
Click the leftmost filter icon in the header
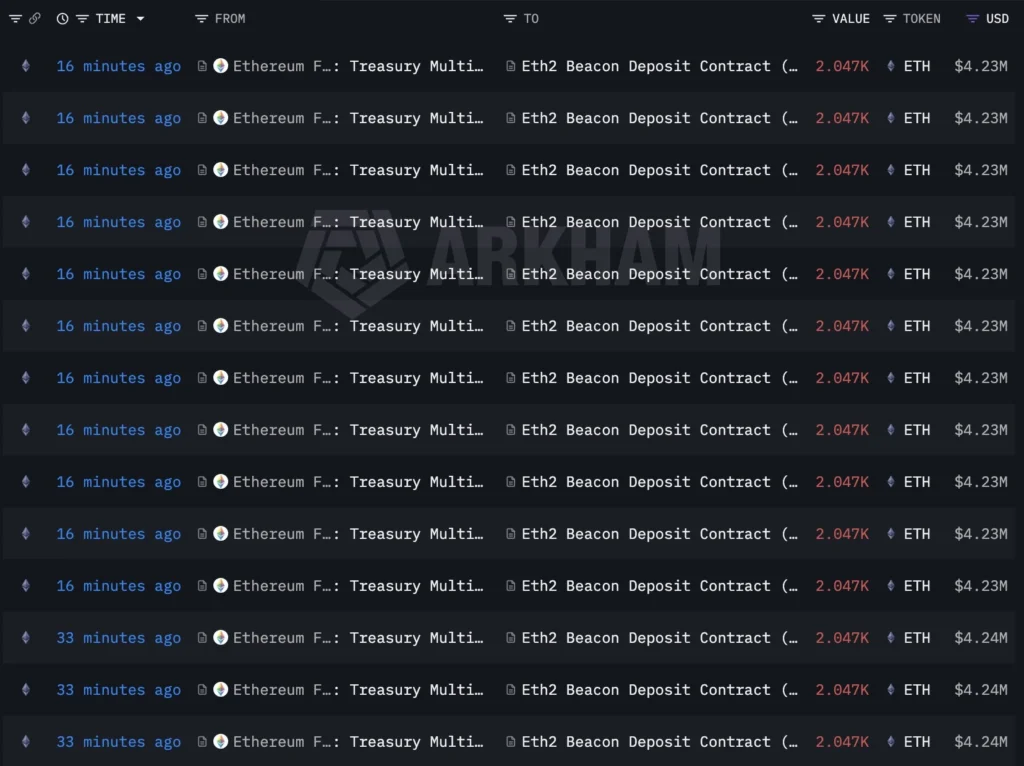[14, 17]
